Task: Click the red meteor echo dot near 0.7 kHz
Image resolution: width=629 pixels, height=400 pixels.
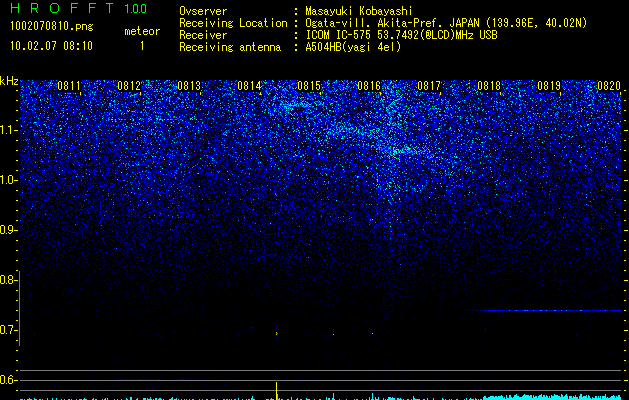Action: click(x=276, y=333)
